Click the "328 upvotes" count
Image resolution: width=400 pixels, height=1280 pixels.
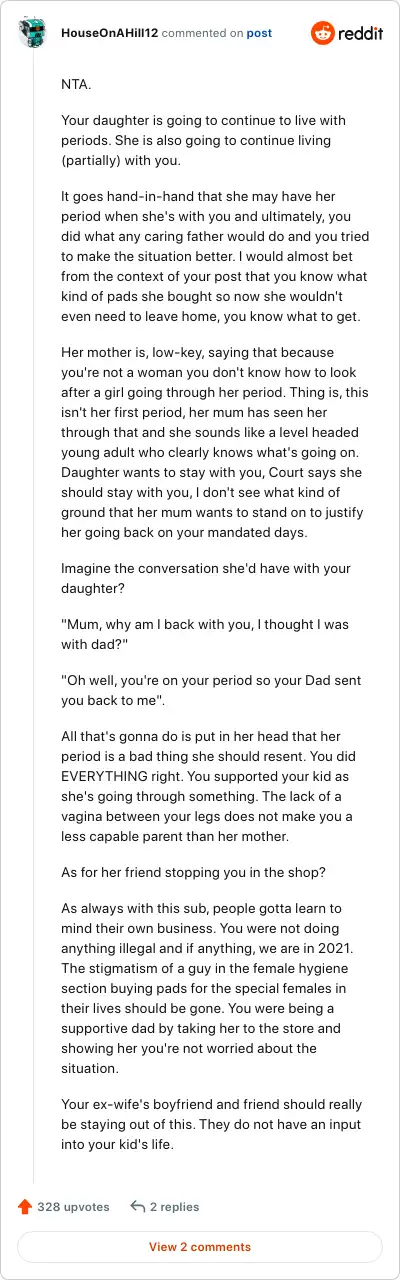pos(73,1207)
